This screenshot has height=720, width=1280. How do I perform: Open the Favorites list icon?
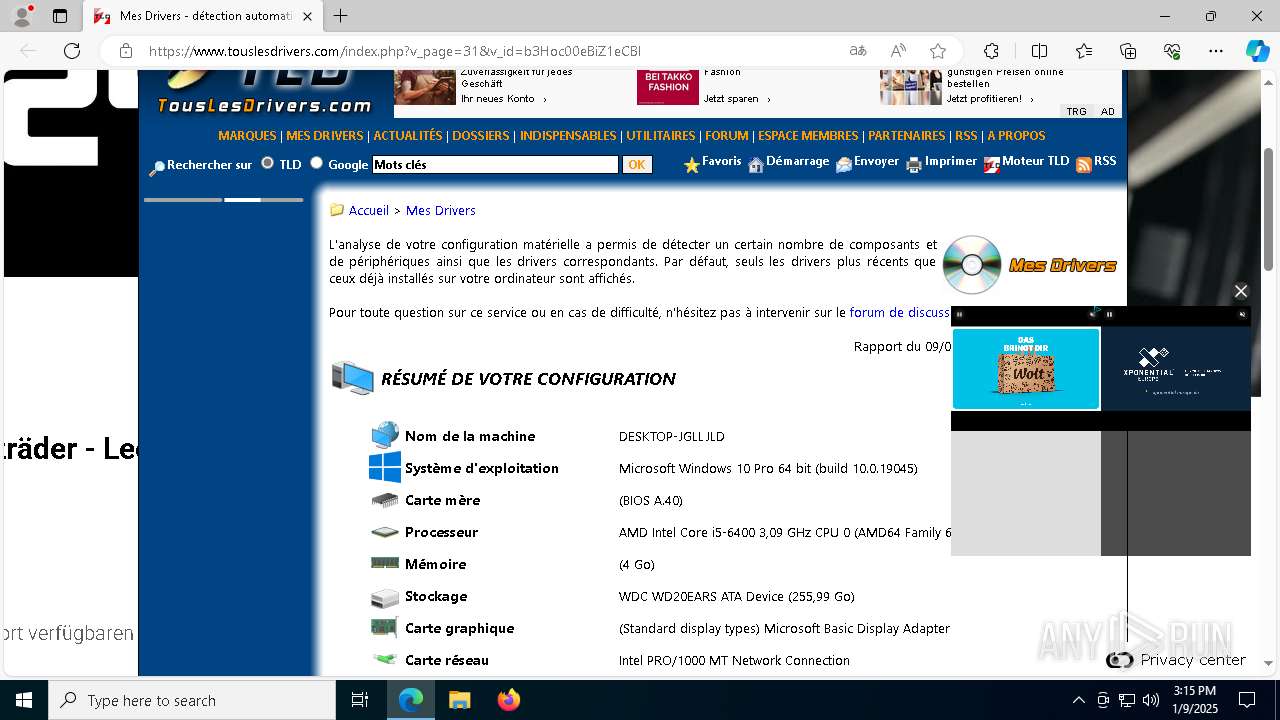1084,51
